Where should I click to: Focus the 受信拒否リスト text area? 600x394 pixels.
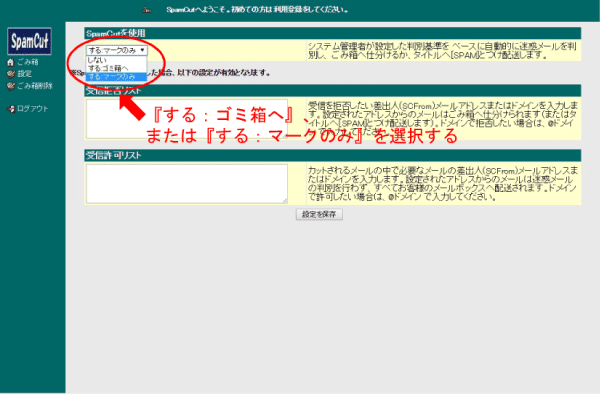(187, 119)
